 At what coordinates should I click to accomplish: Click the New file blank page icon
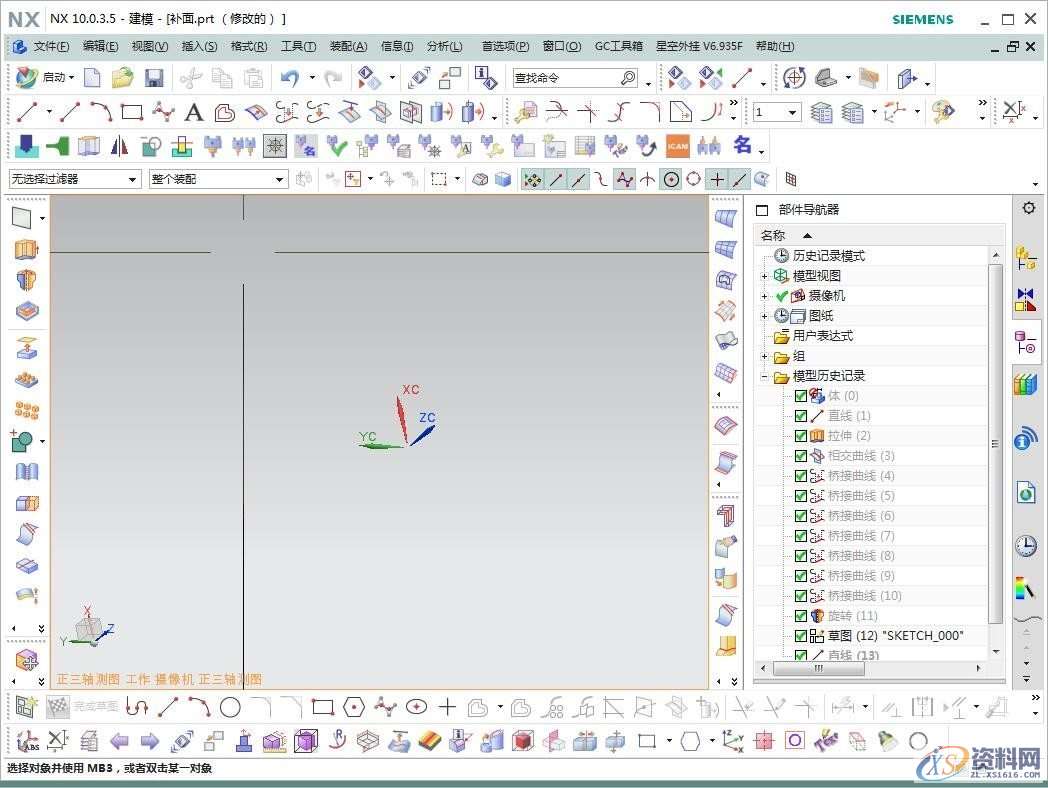click(x=92, y=78)
